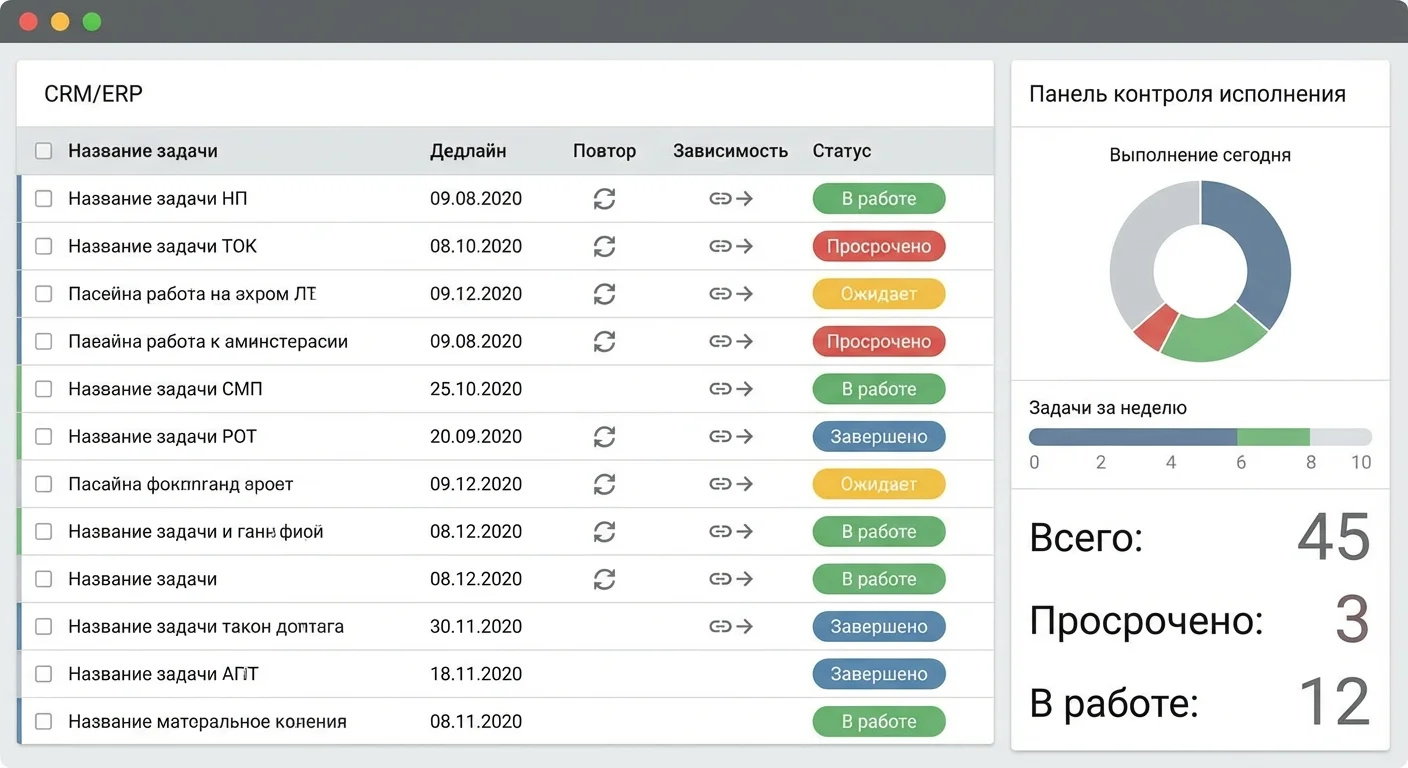Click the 'В работе' status of task НП

(x=879, y=199)
